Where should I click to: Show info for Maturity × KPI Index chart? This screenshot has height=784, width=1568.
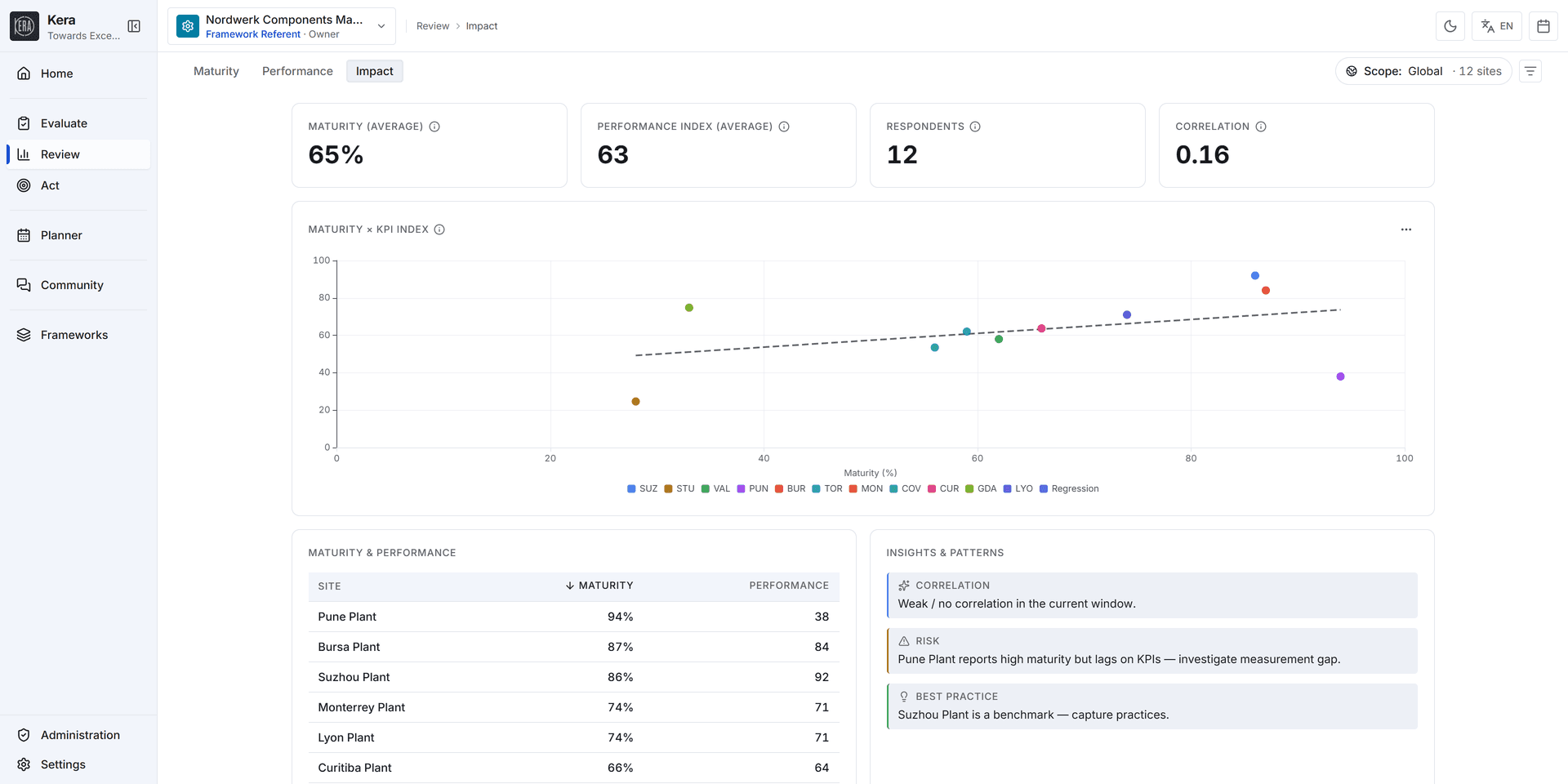439,229
